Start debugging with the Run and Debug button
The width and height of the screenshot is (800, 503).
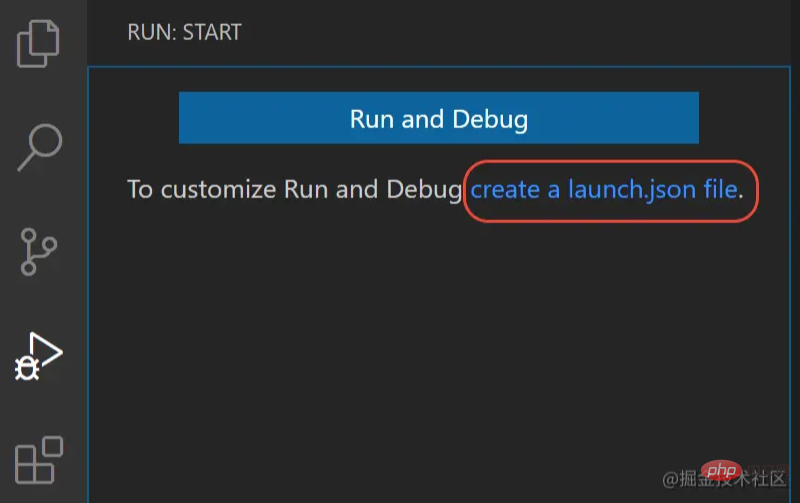(x=438, y=119)
